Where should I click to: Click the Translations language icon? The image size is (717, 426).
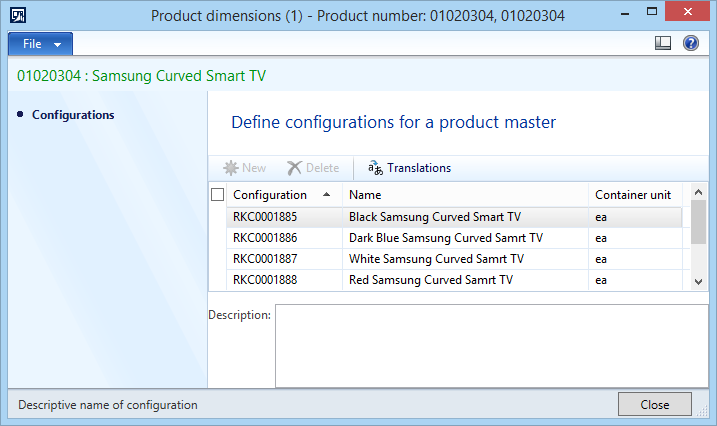coord(375,168)
